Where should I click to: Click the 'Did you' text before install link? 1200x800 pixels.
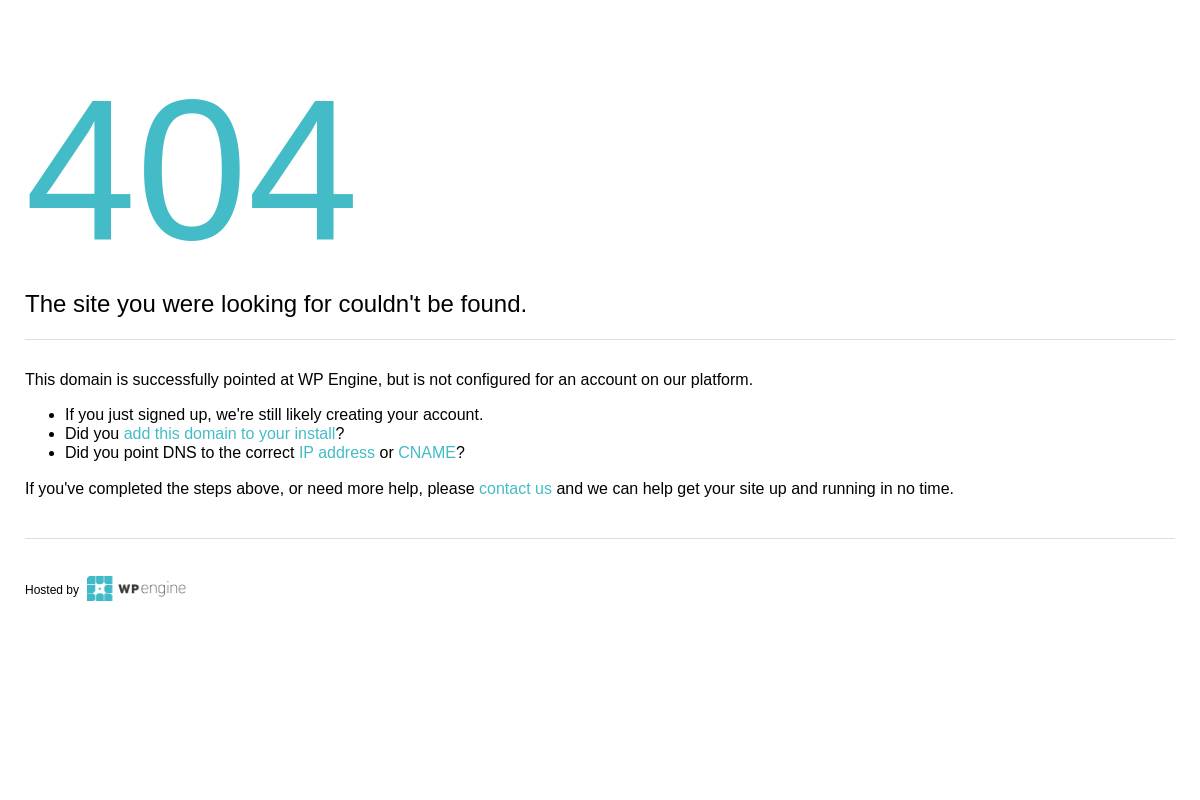click(92, 433)
